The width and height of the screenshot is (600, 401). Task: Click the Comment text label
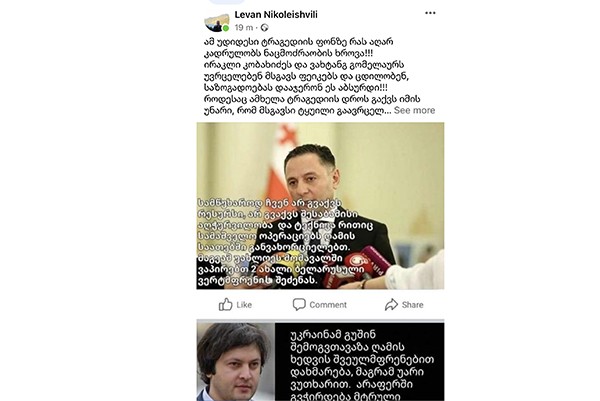coord(328,305)
